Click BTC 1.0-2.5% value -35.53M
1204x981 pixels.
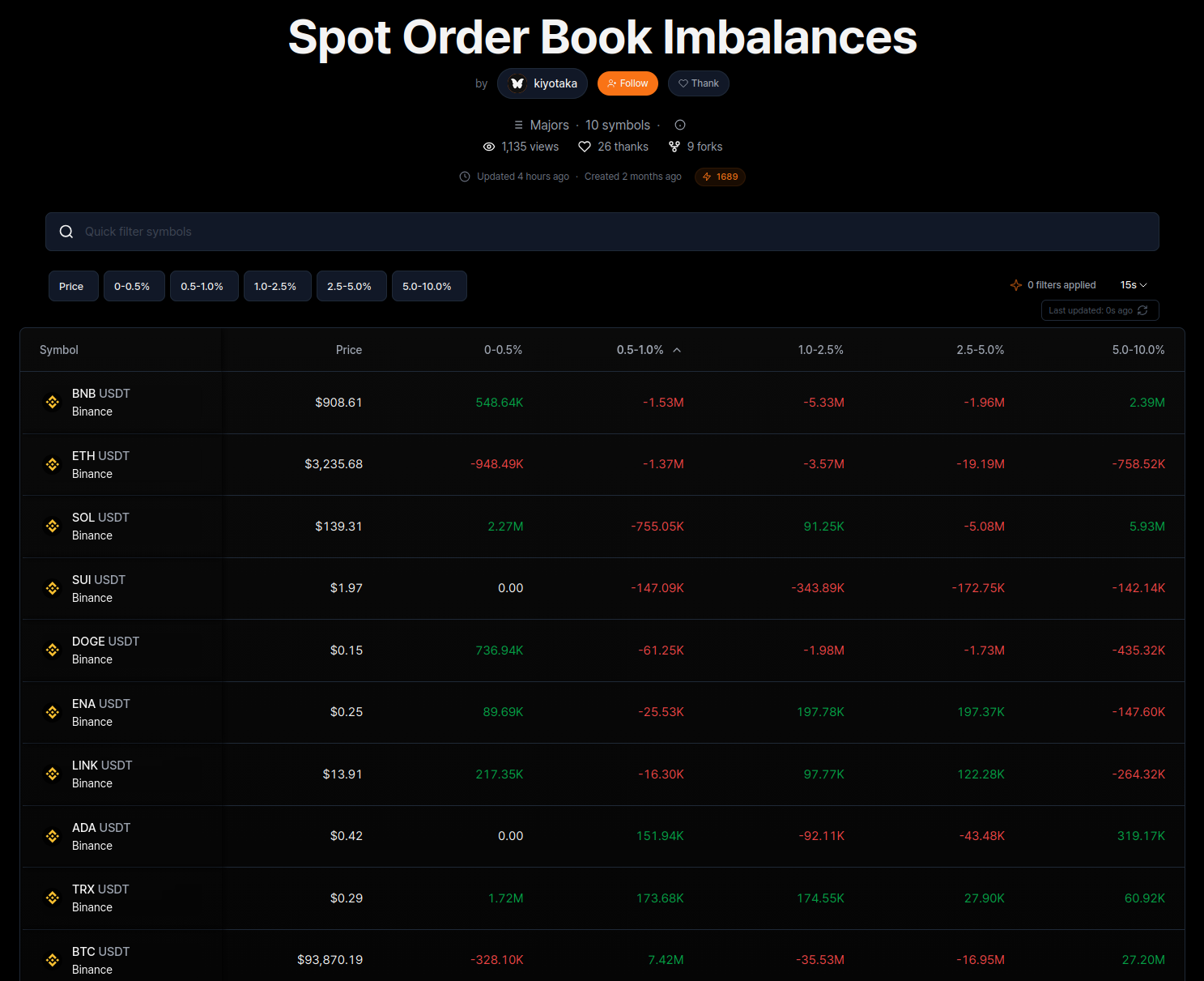(820, 960)
